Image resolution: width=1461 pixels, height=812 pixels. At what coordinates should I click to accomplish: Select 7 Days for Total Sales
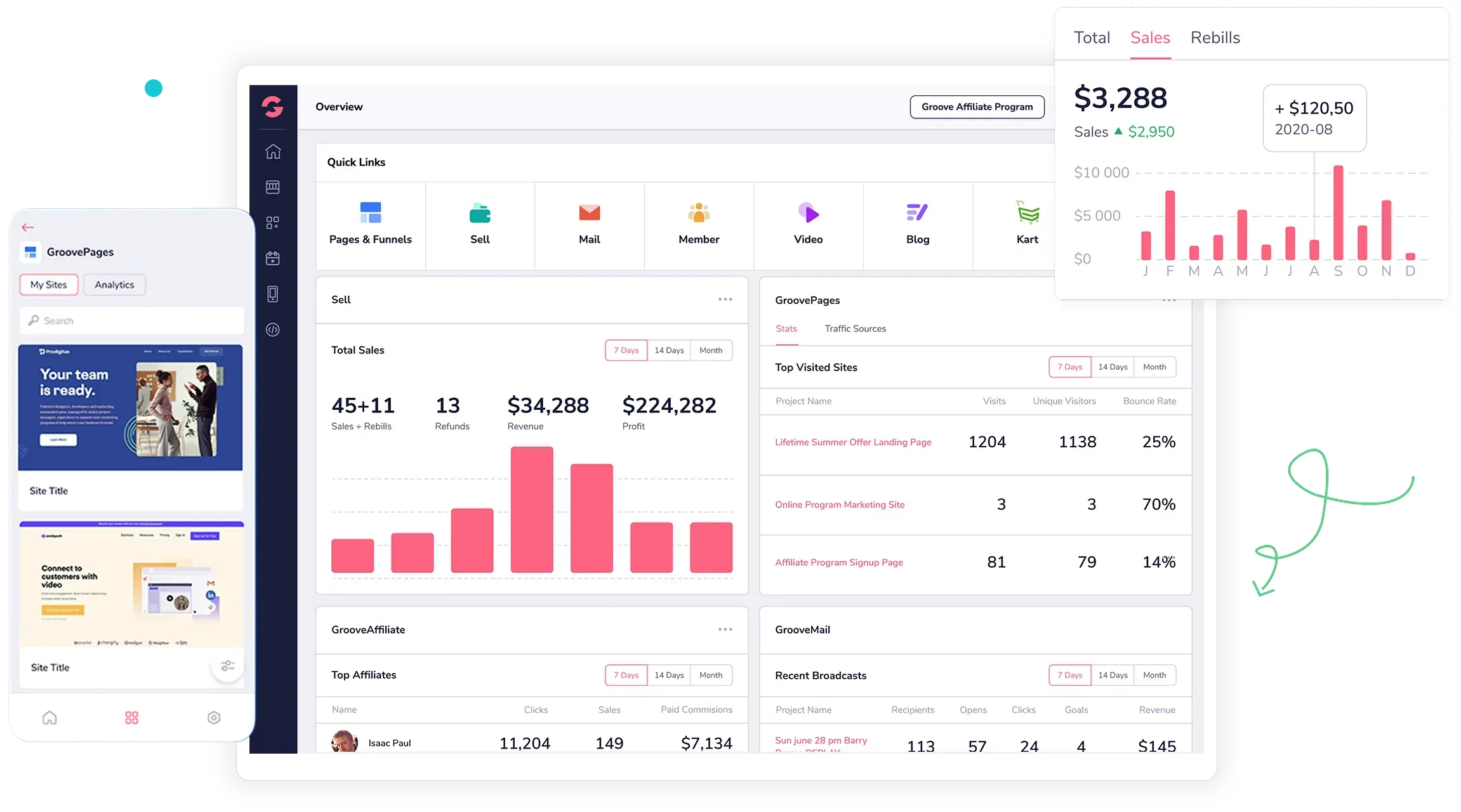(x=626, y=350)
